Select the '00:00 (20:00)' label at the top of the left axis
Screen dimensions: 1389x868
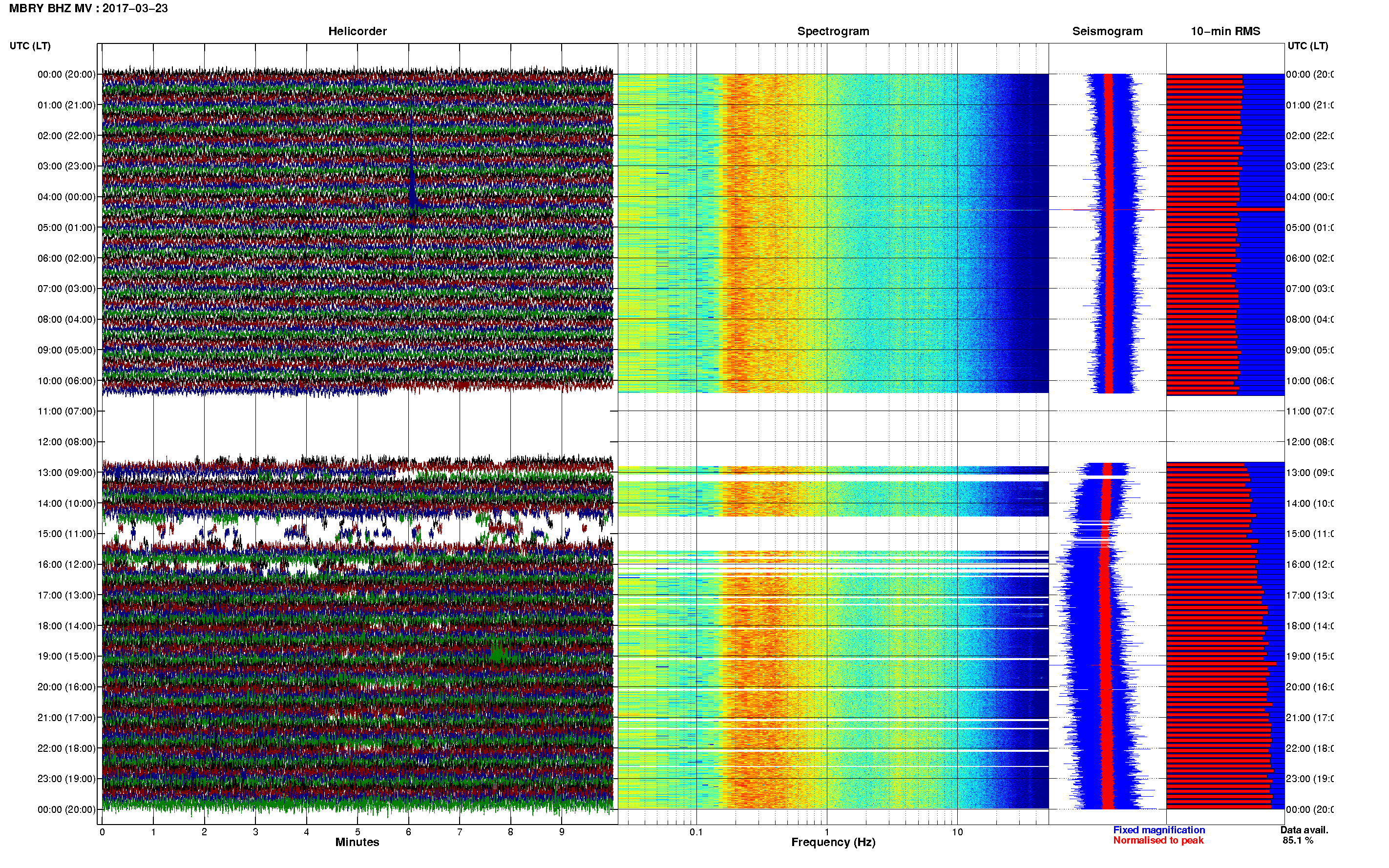[x=66, y=75]
